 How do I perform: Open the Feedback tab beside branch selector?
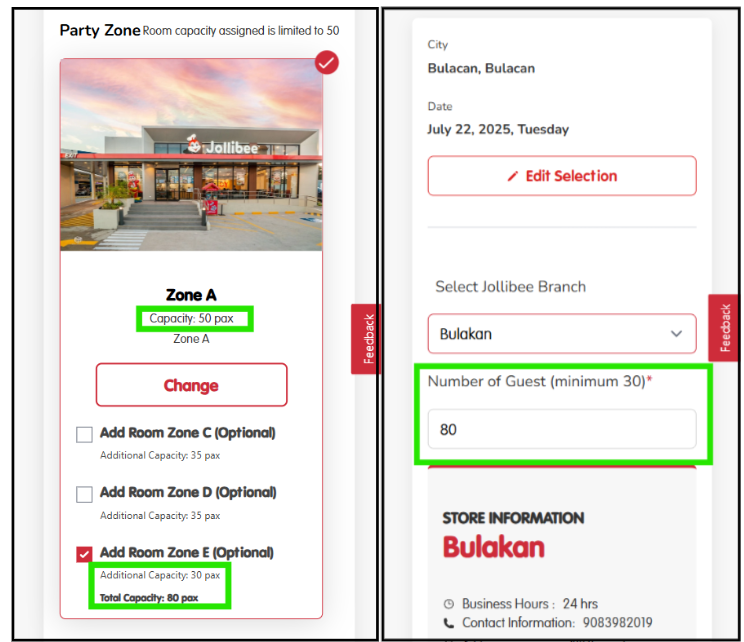(723, 328)
